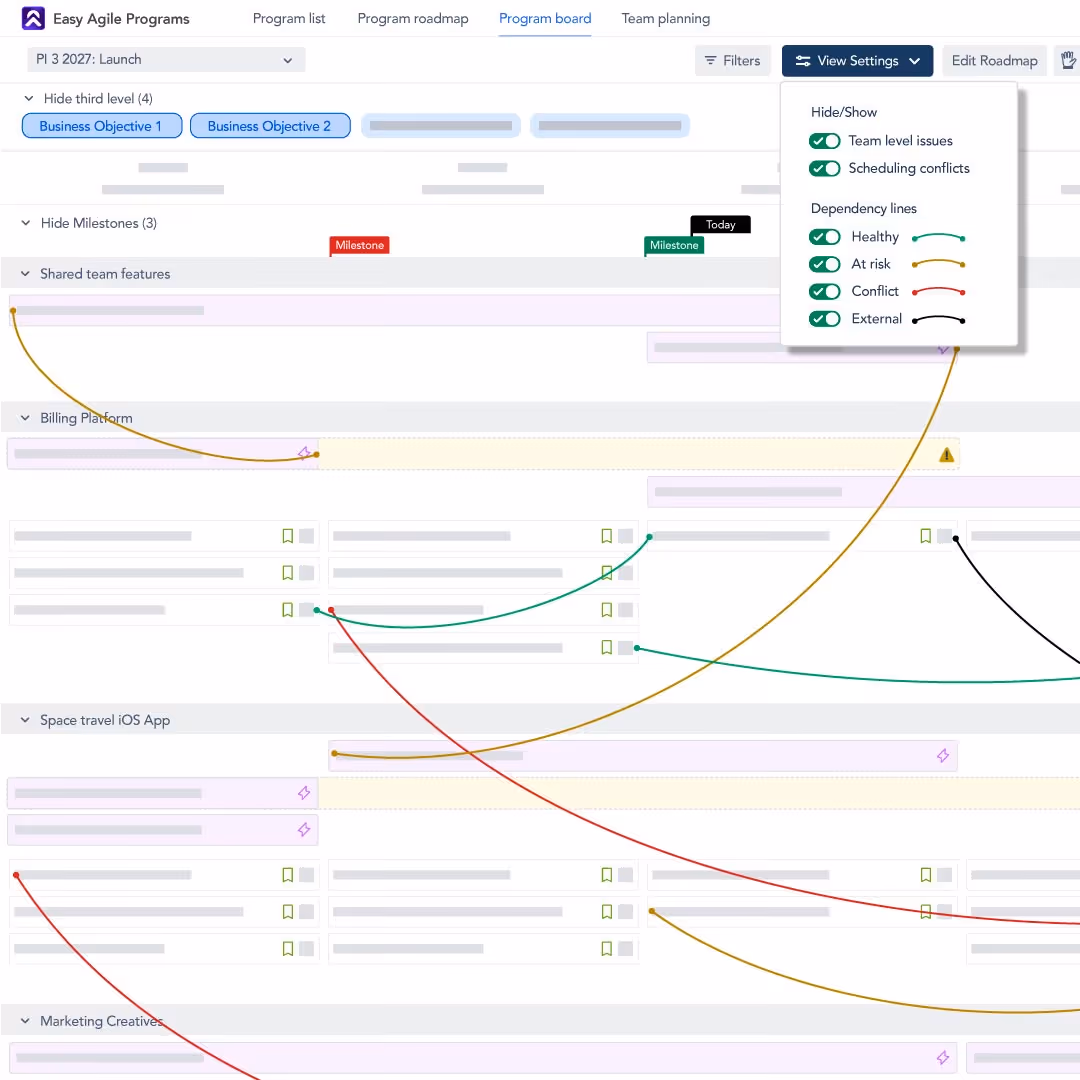Turn off Conflict dependency lines
Viewport: 1080px width, 1080px height.
824,291
